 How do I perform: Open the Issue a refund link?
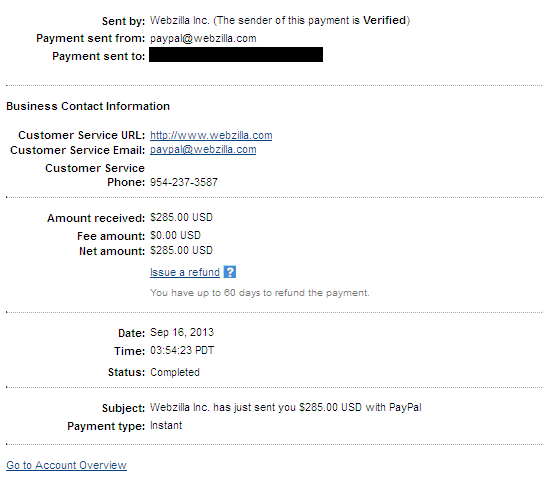point(185,272)
